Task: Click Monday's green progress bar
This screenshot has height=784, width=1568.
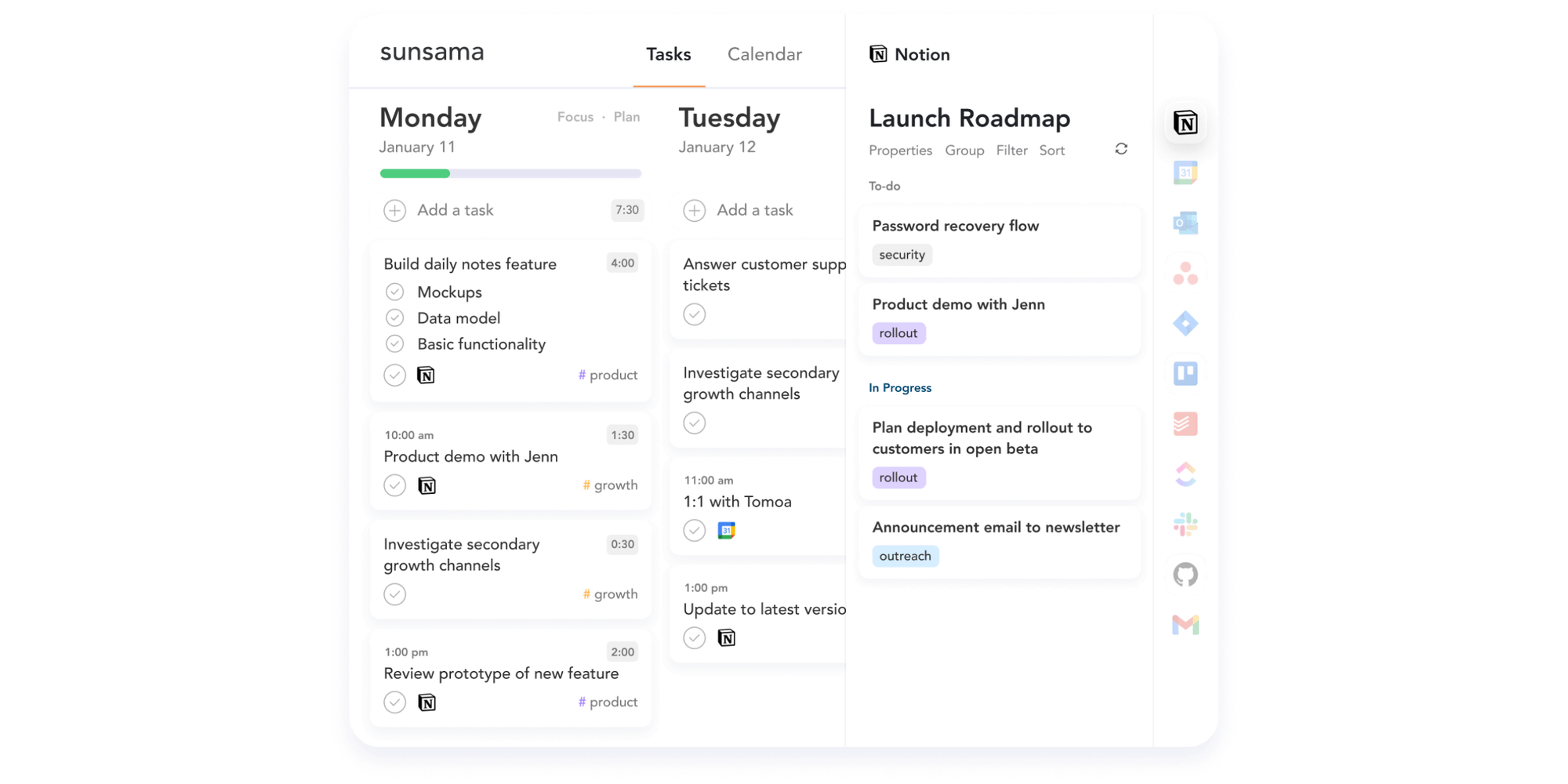Action: pos(415,173)
